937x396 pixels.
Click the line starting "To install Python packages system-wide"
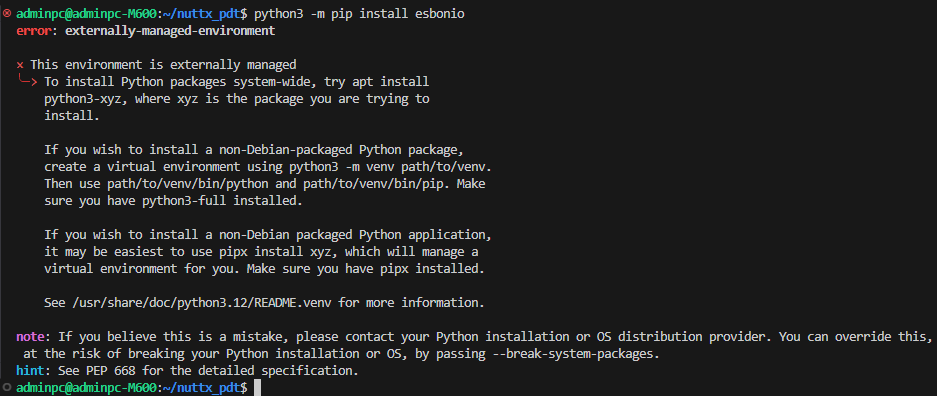pos(237,81)
